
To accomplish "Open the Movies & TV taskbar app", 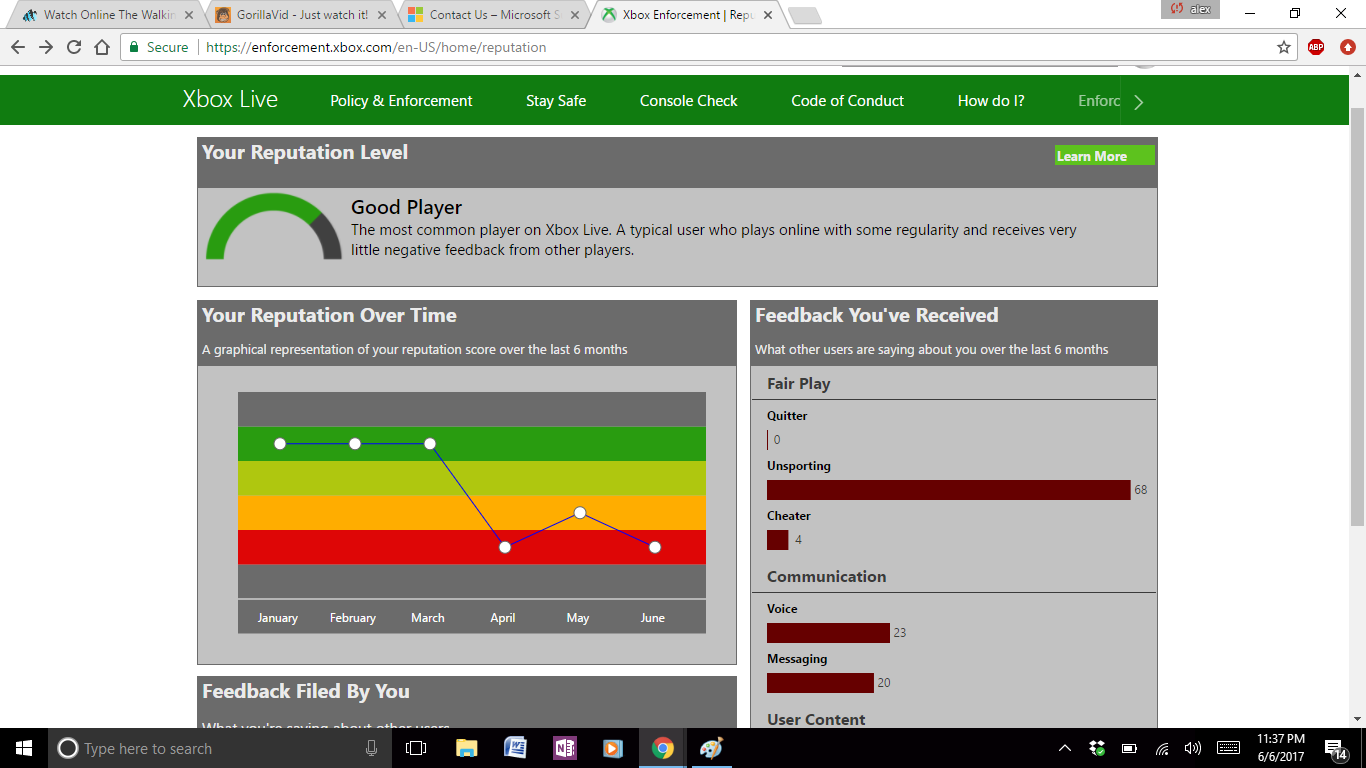I will coord(613,748).
